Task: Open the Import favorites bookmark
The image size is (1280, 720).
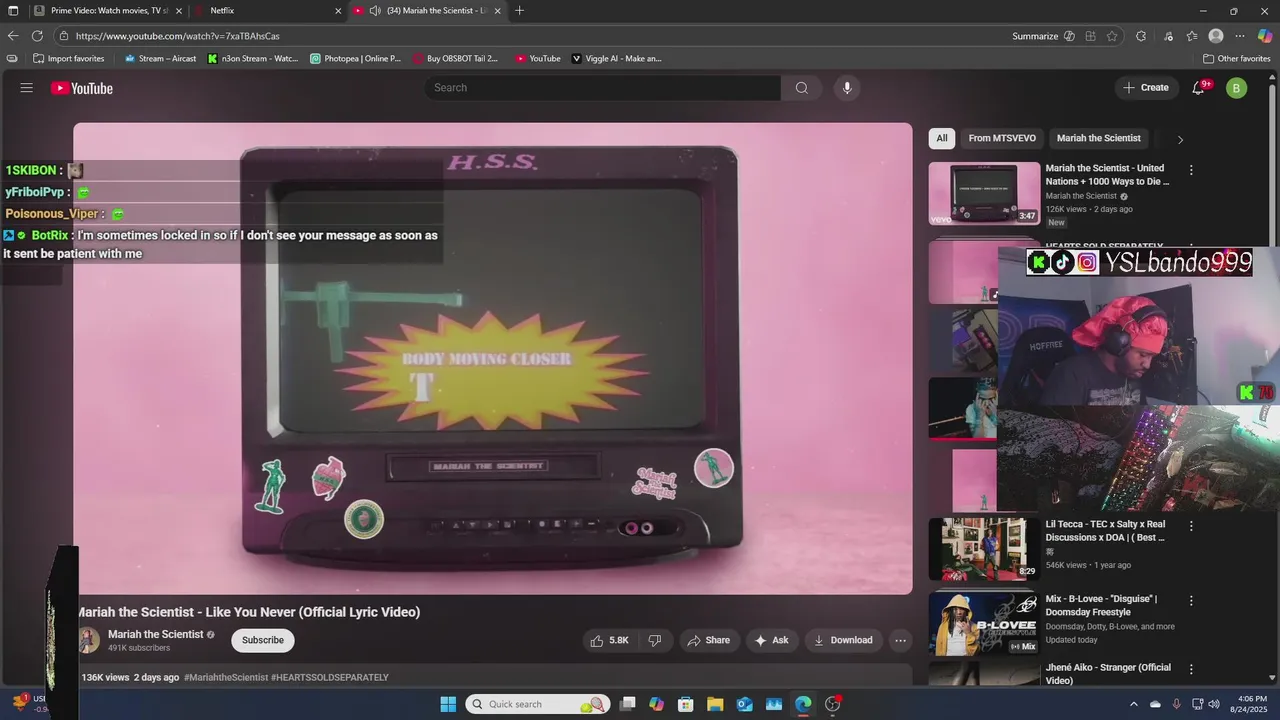Action: pos(68,59)
